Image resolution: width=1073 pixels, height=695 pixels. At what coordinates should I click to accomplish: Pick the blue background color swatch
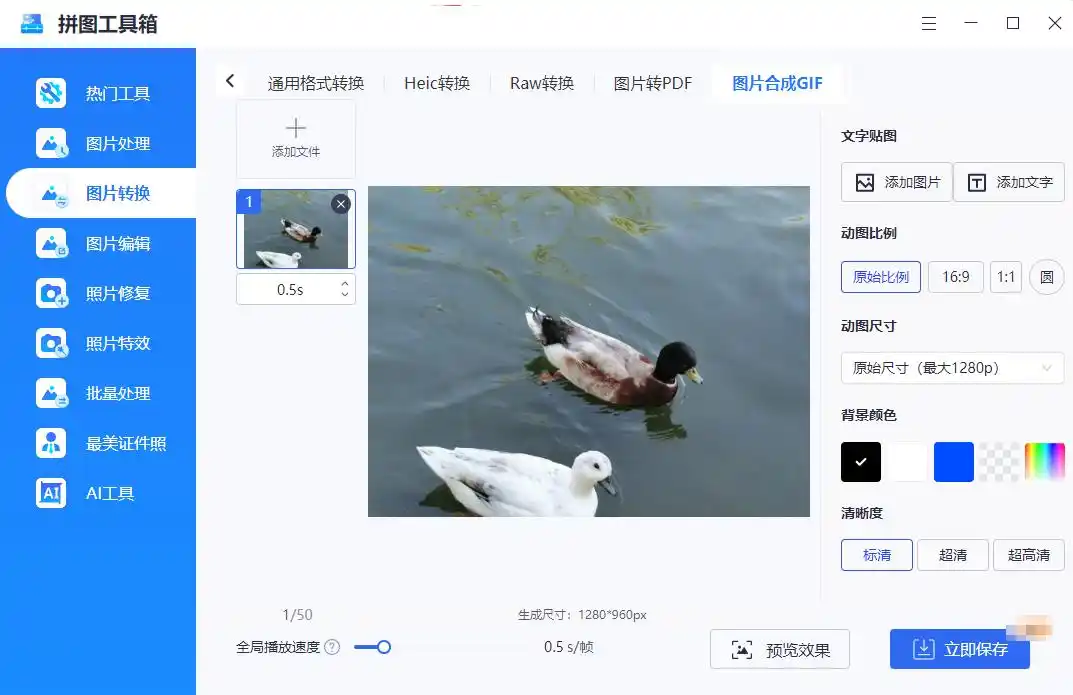953,462
